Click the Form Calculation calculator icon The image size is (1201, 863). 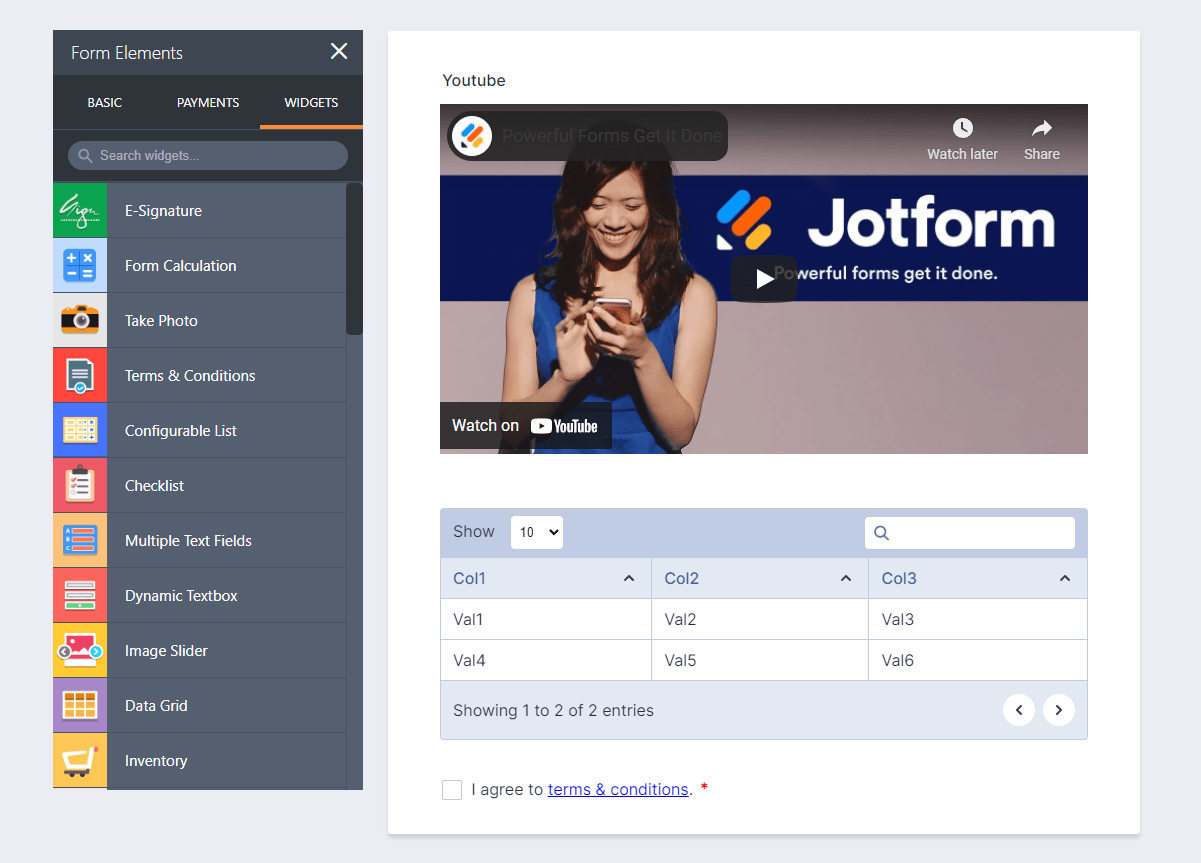pos(80,265)
